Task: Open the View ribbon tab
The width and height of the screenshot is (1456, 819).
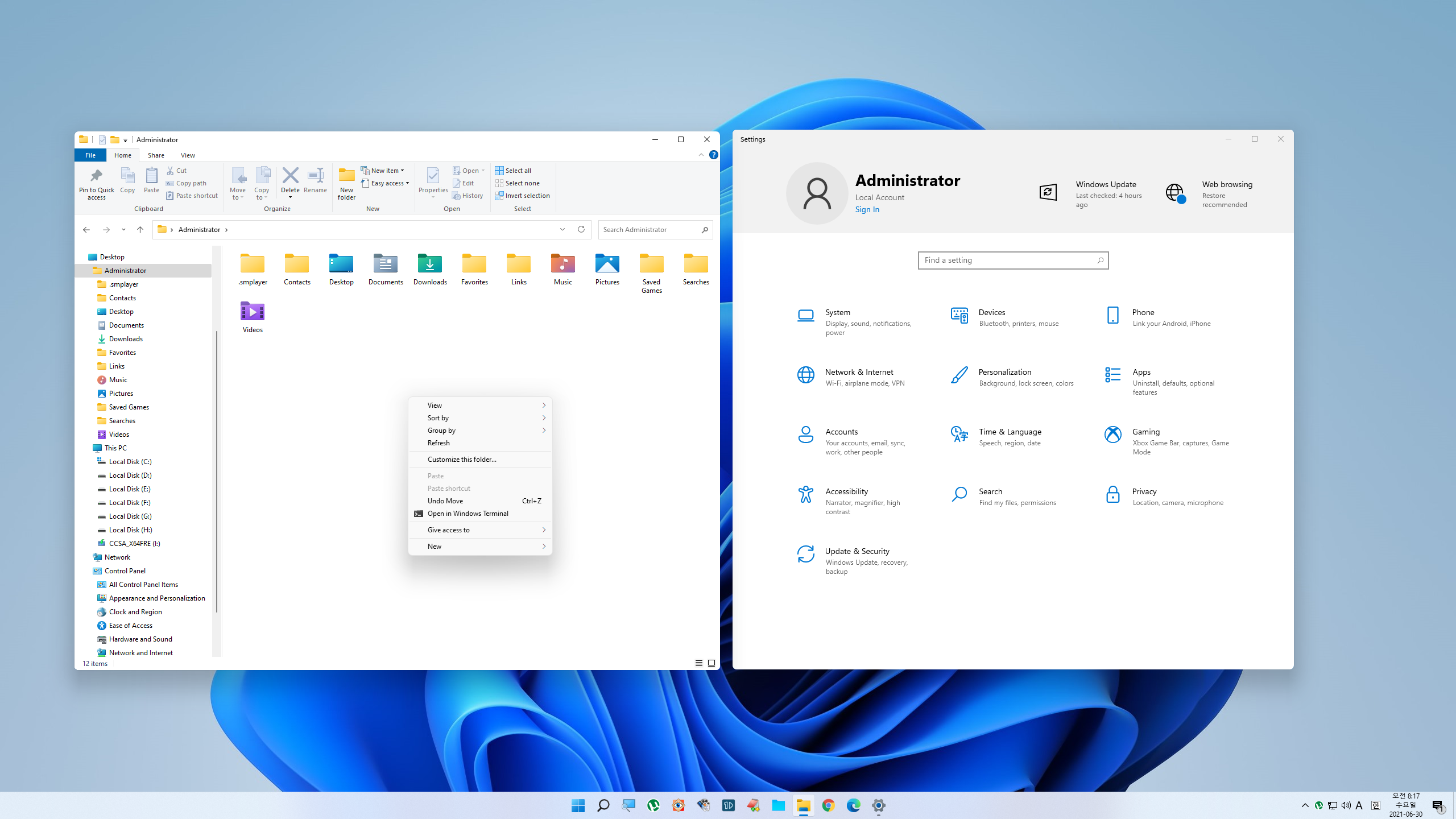Action: pos(188,155)
